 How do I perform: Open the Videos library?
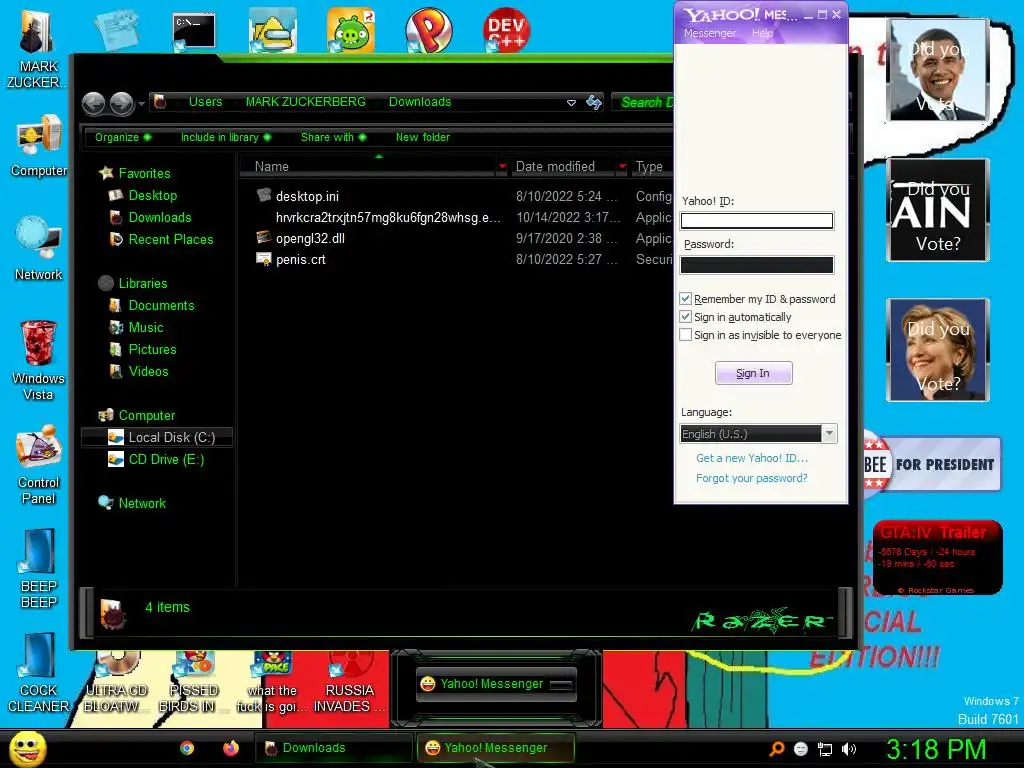(x=148, y=372)
